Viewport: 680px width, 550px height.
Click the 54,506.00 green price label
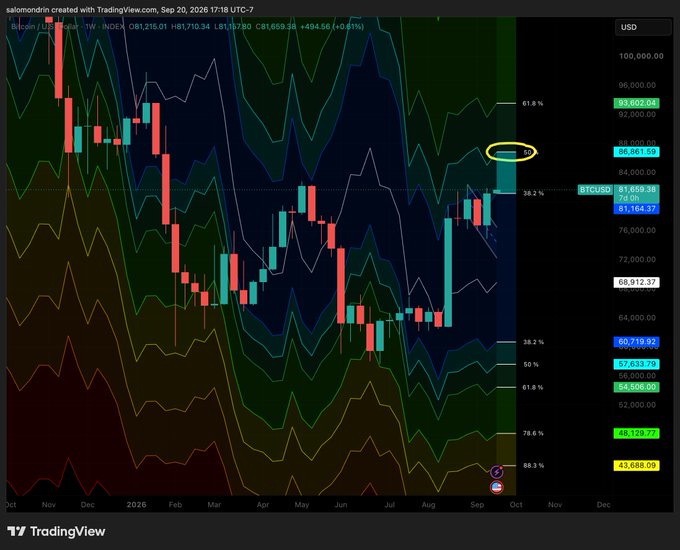637,387
